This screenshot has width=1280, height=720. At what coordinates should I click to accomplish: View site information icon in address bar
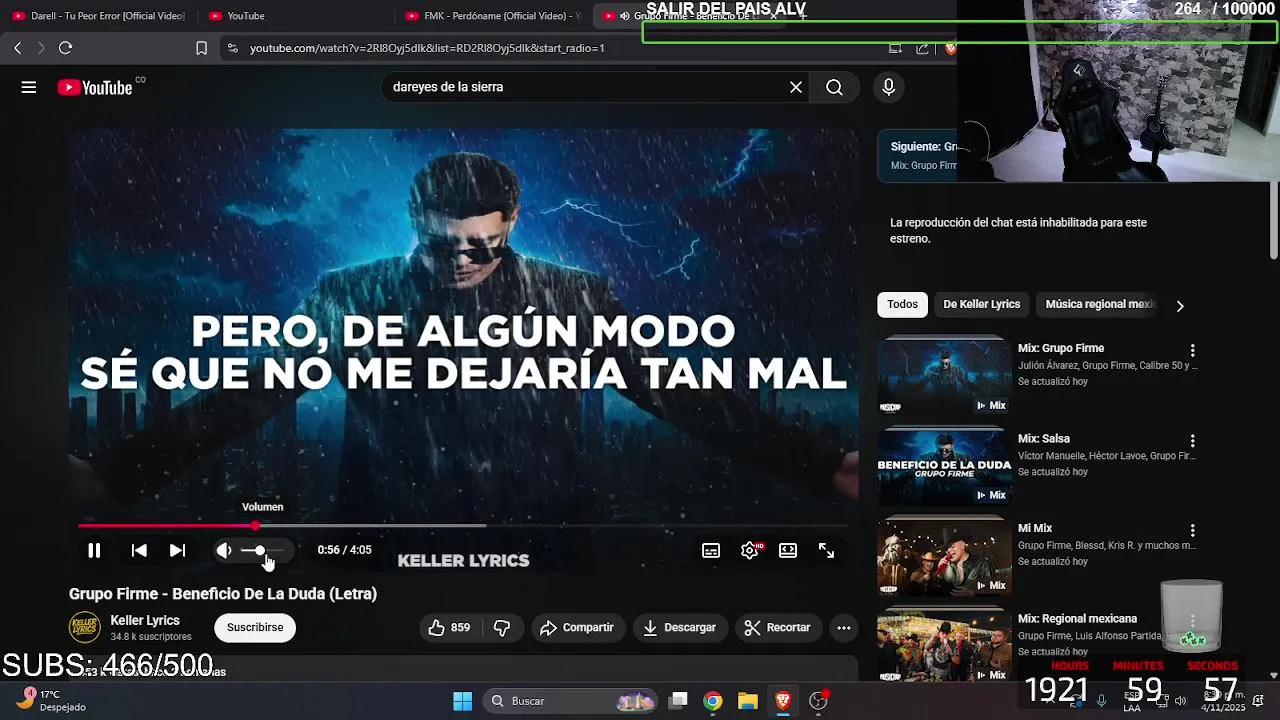(232, 48)
